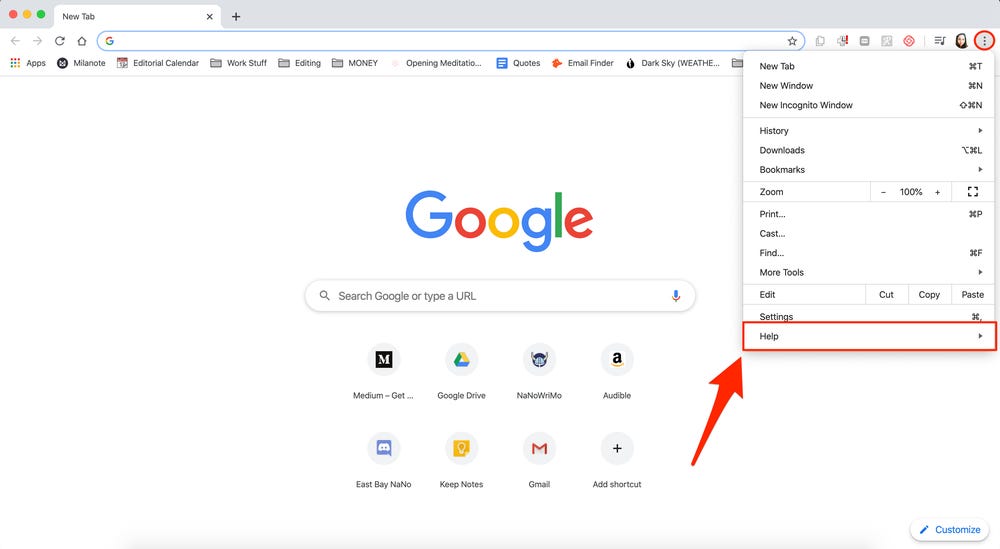This screenshot has height=549, width=1000.
Task: Open the Gmail shortcut icon
Action: 539,448
